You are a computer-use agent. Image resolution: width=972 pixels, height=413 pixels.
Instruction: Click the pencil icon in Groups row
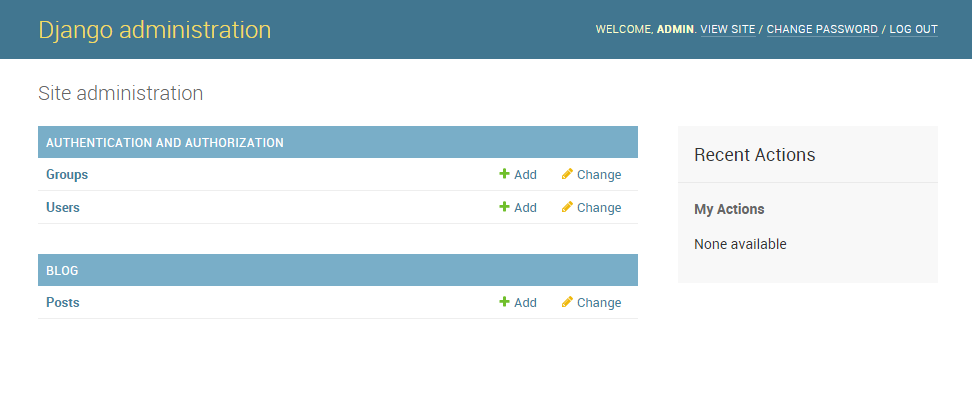(567, 174)
